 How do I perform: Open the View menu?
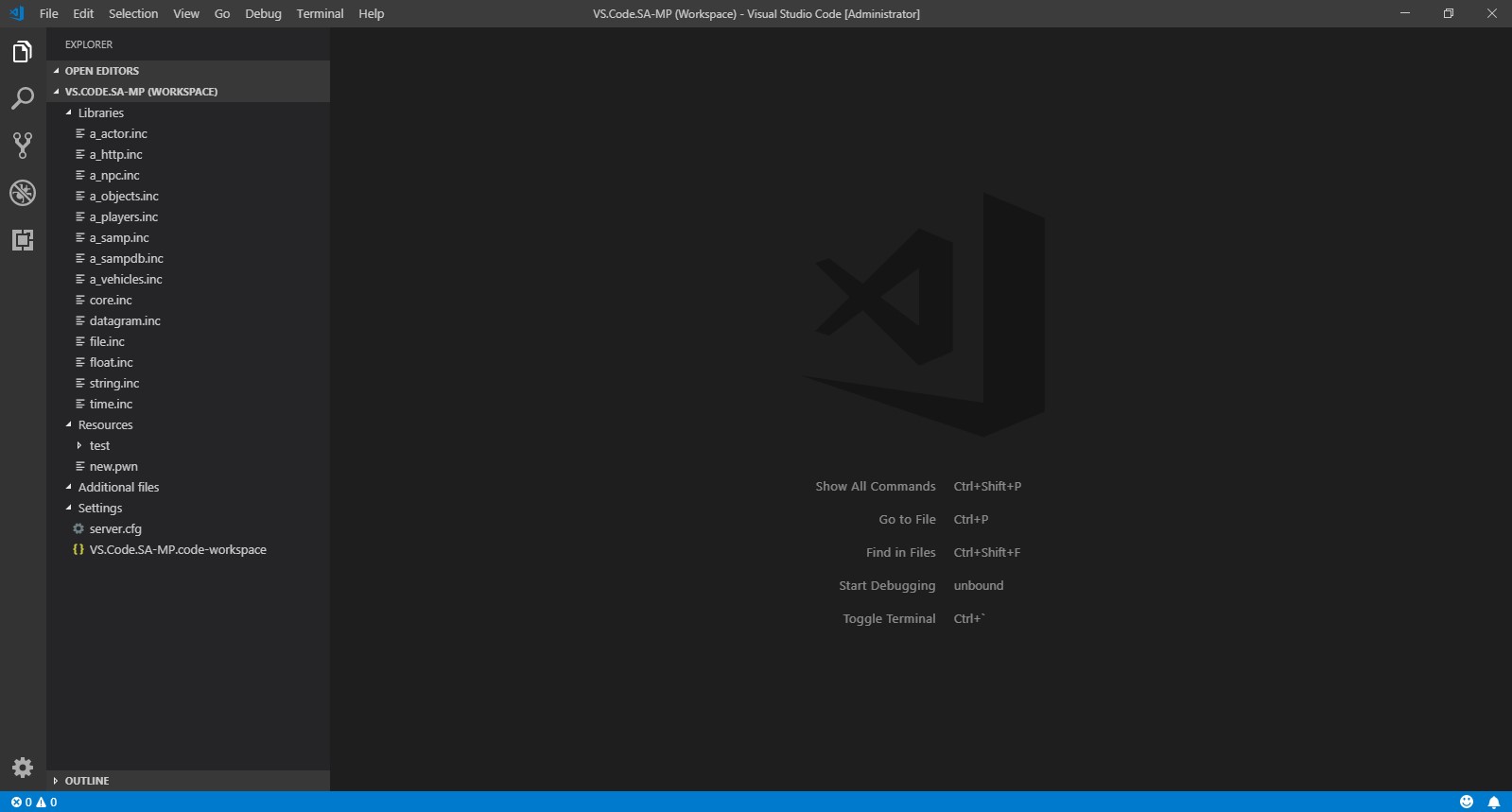click(x=186, y=13)
